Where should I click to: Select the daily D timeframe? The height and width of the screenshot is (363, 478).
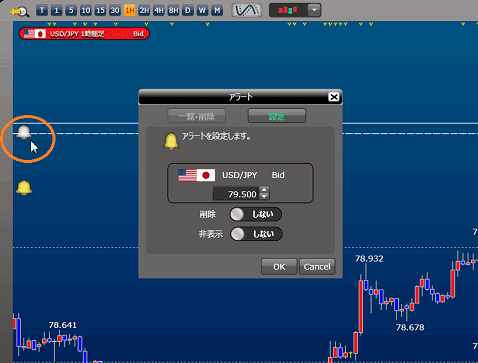[188, 11]
